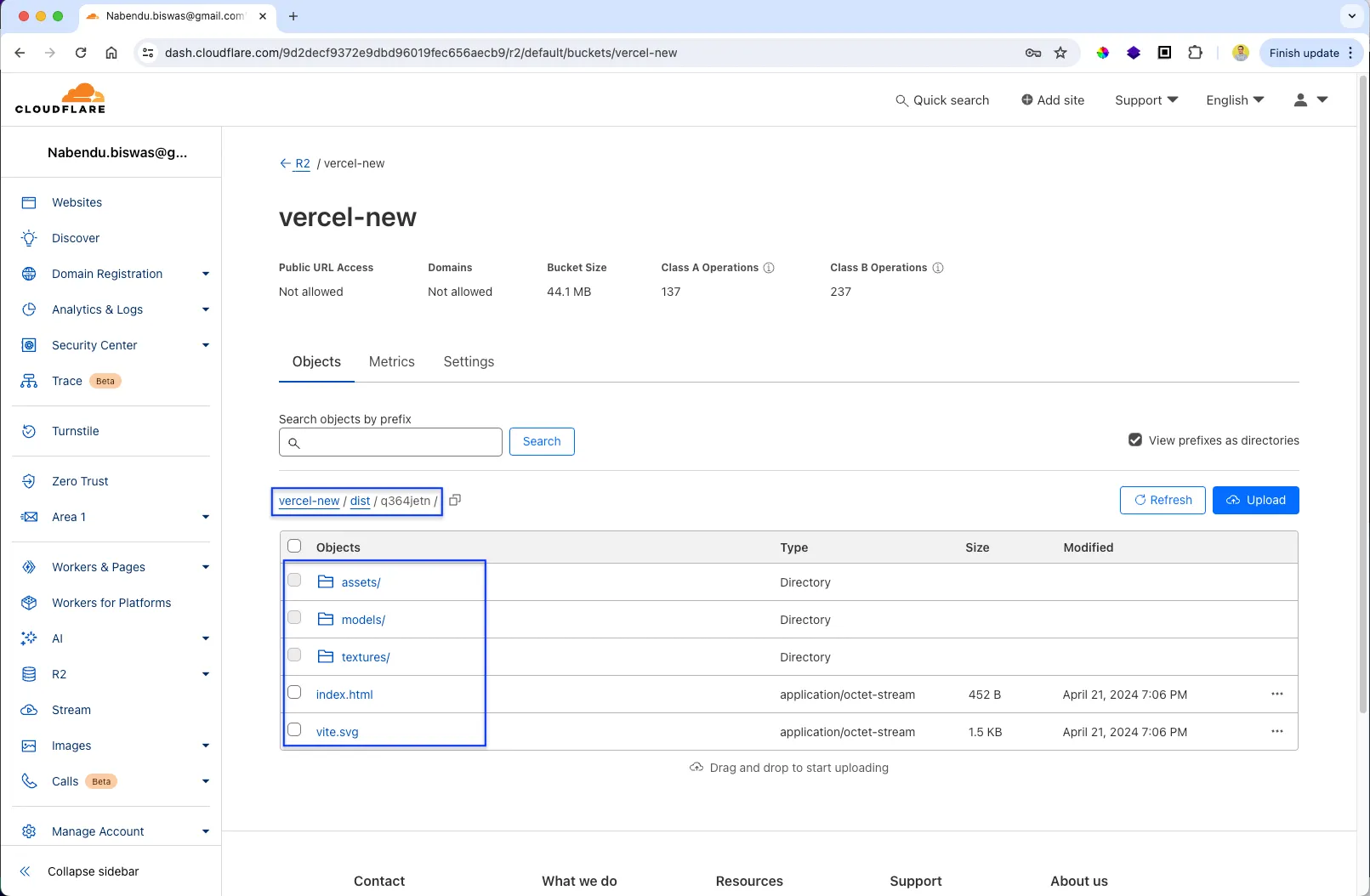Open the browser extensions puzzle icon

1195,53
